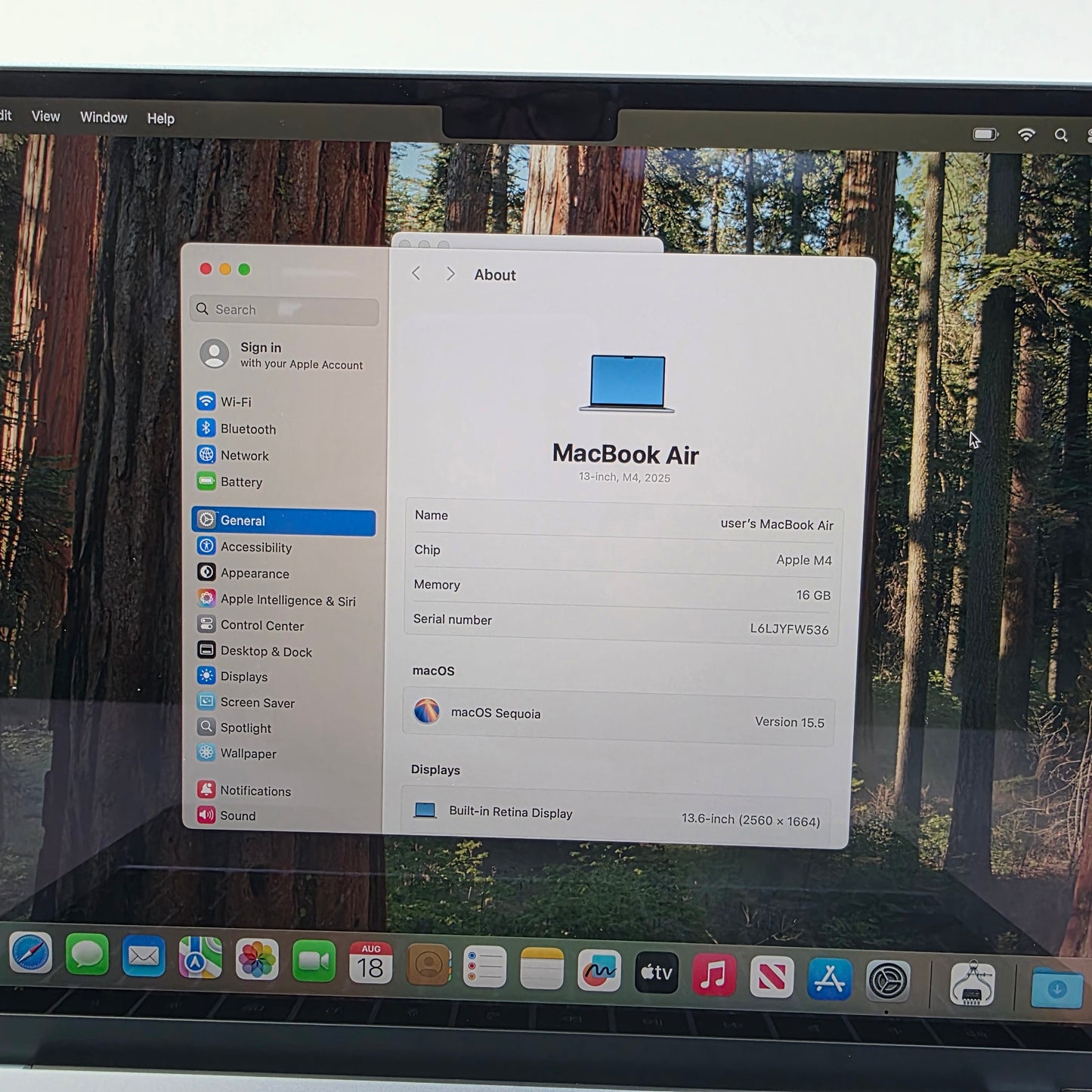Screen dimensions: 1092x1092
Task: Click the Built-in Retina Display row
Action: click(615, 815)
